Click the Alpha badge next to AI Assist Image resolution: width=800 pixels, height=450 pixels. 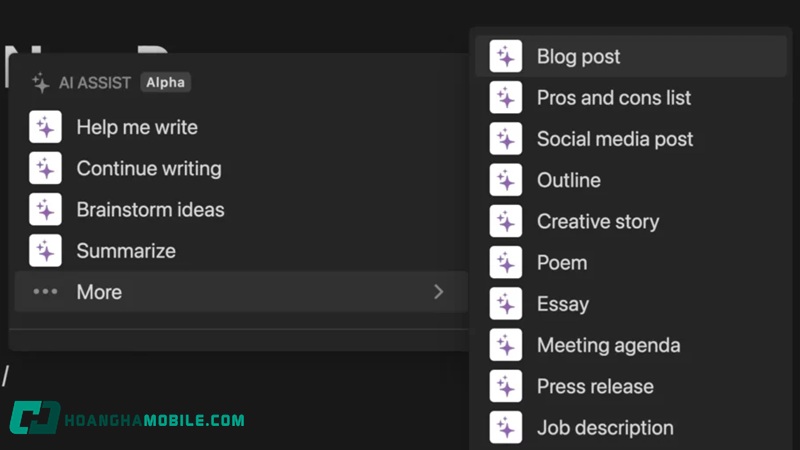pos(165,83)
